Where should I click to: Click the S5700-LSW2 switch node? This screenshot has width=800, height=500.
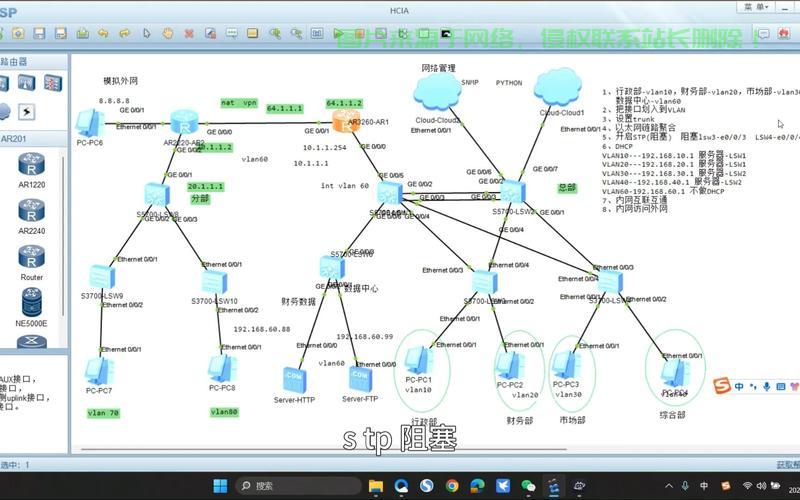click(x=513, y=192)
